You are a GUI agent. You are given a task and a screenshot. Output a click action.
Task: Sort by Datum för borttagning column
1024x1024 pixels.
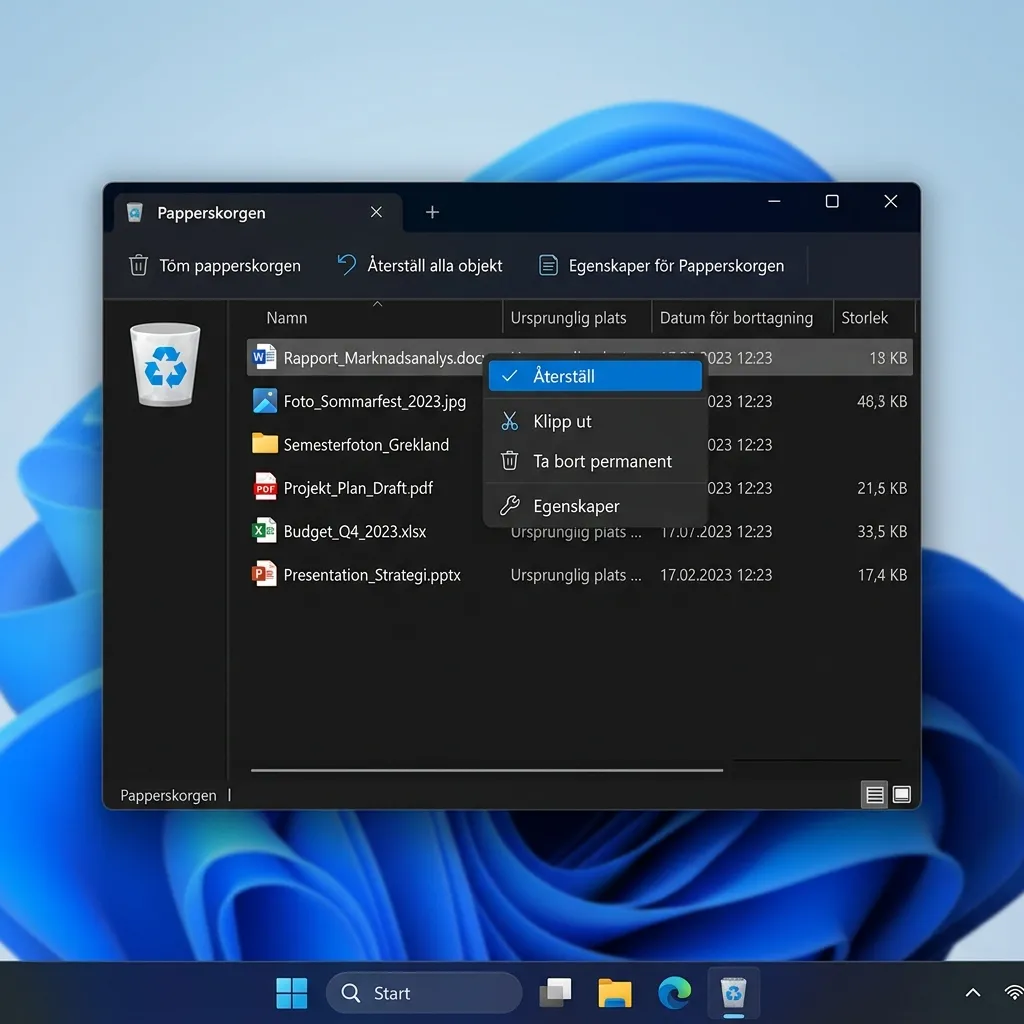tap(743, 317)
